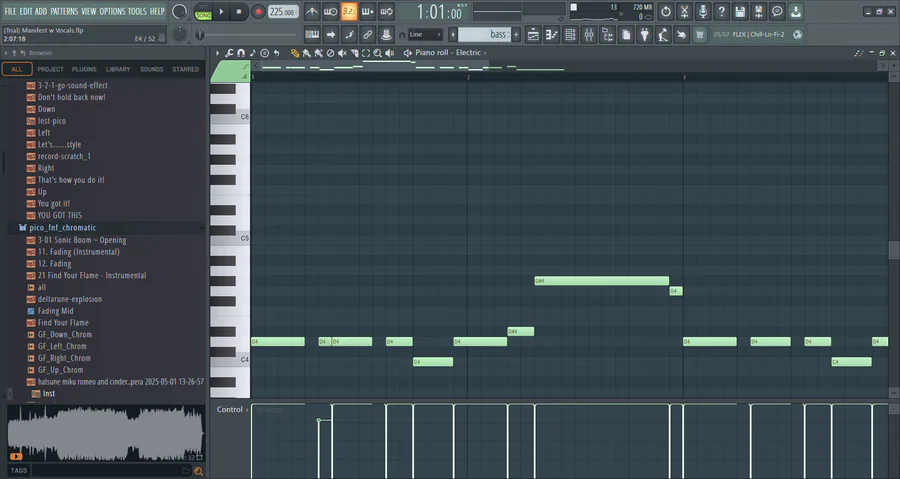Open the OPTIONS menu
Screen dimensions: 900x479
(x=112, y=11)
